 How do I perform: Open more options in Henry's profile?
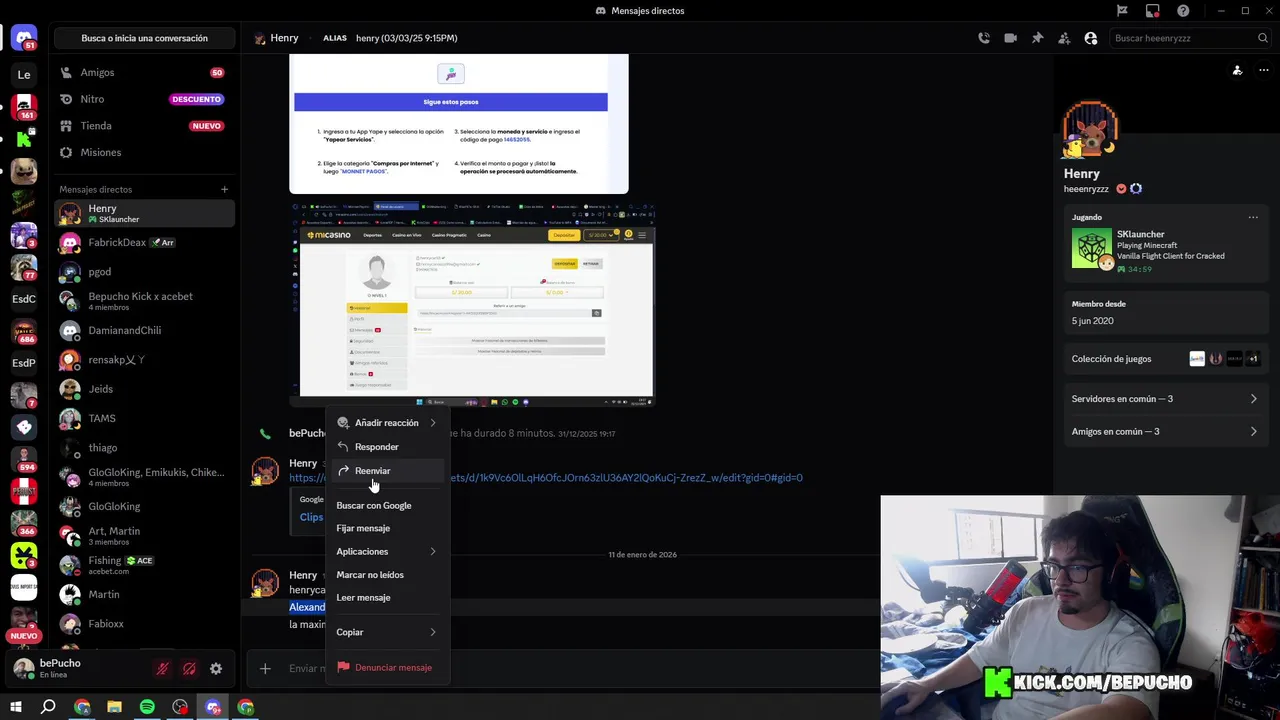pyautogui.click(x=1264, y=70)
